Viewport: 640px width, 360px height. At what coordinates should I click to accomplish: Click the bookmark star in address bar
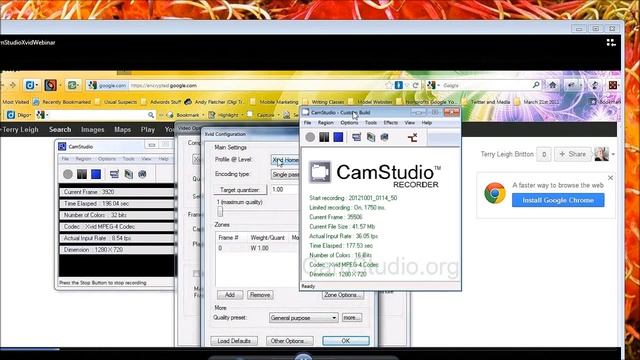pyautogui.click(x=389, y=85)
